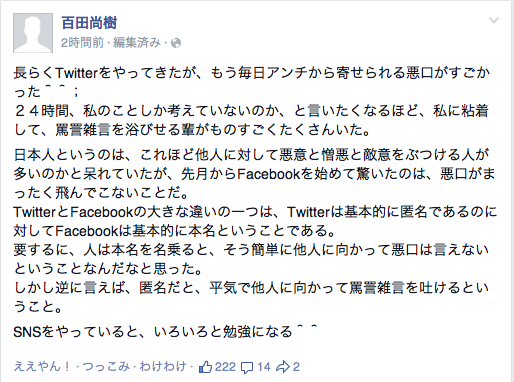Open 百田尚樹's profile picture
The height and width of the screenshot is (382, 514).
click(x=33, y=33)
